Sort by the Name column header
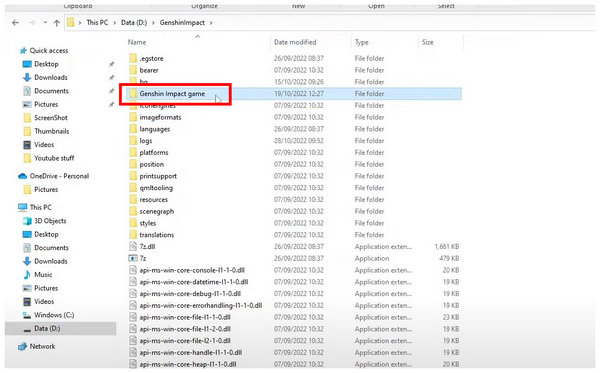This screenshot has height=373, width=600. click(x=137, y=42)
